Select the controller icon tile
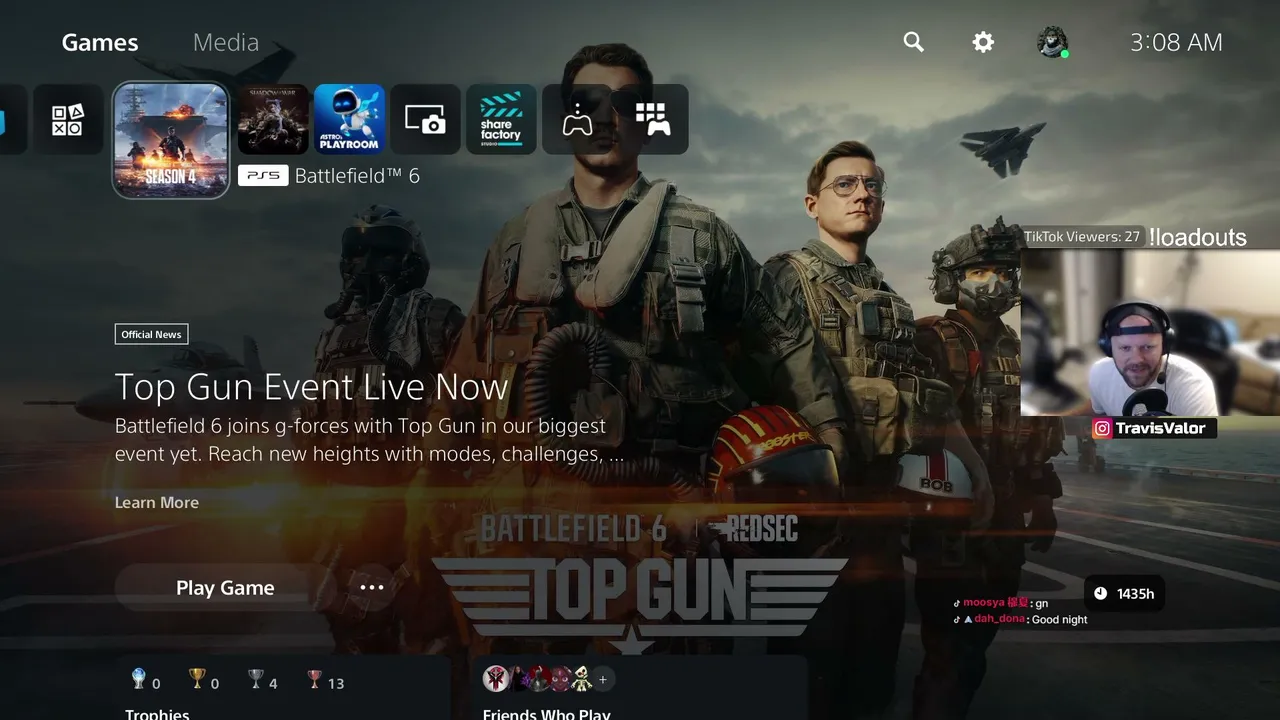Image resolution: width=1280 pixels, height=720 pixels. pyautogui.click(x=577, y=119)
